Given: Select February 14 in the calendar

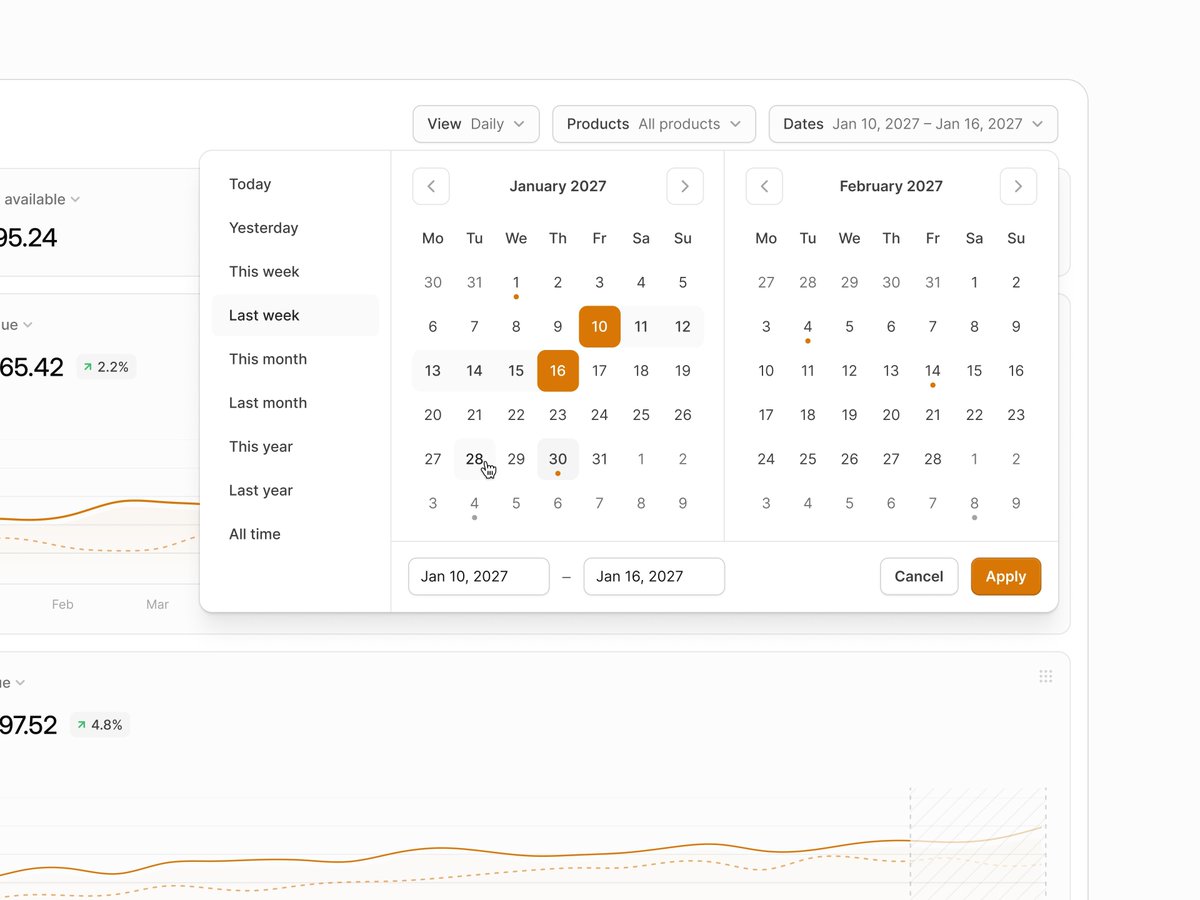Looking at the screenshot, I should tap(933, 371).
